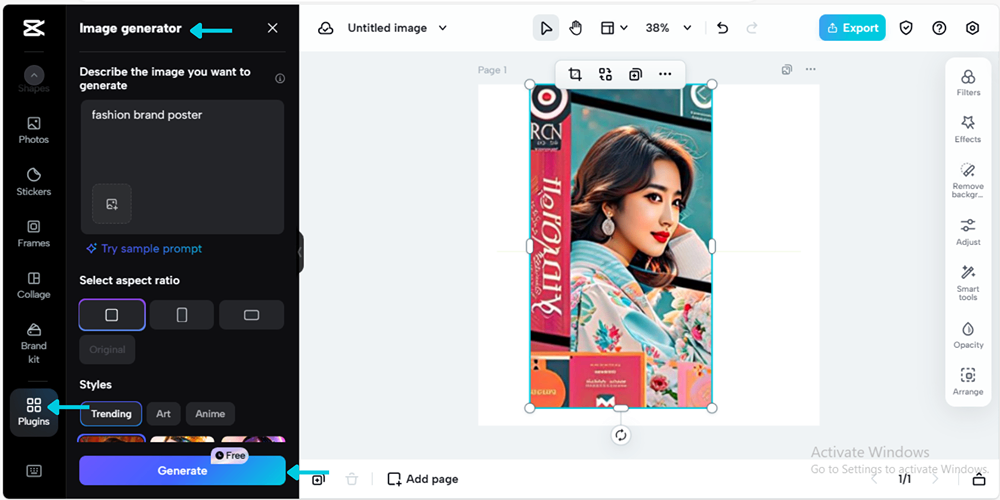Open the Collage panel
The height and width of the screenshot is (500, 1000).
click(x=34, y=285)
